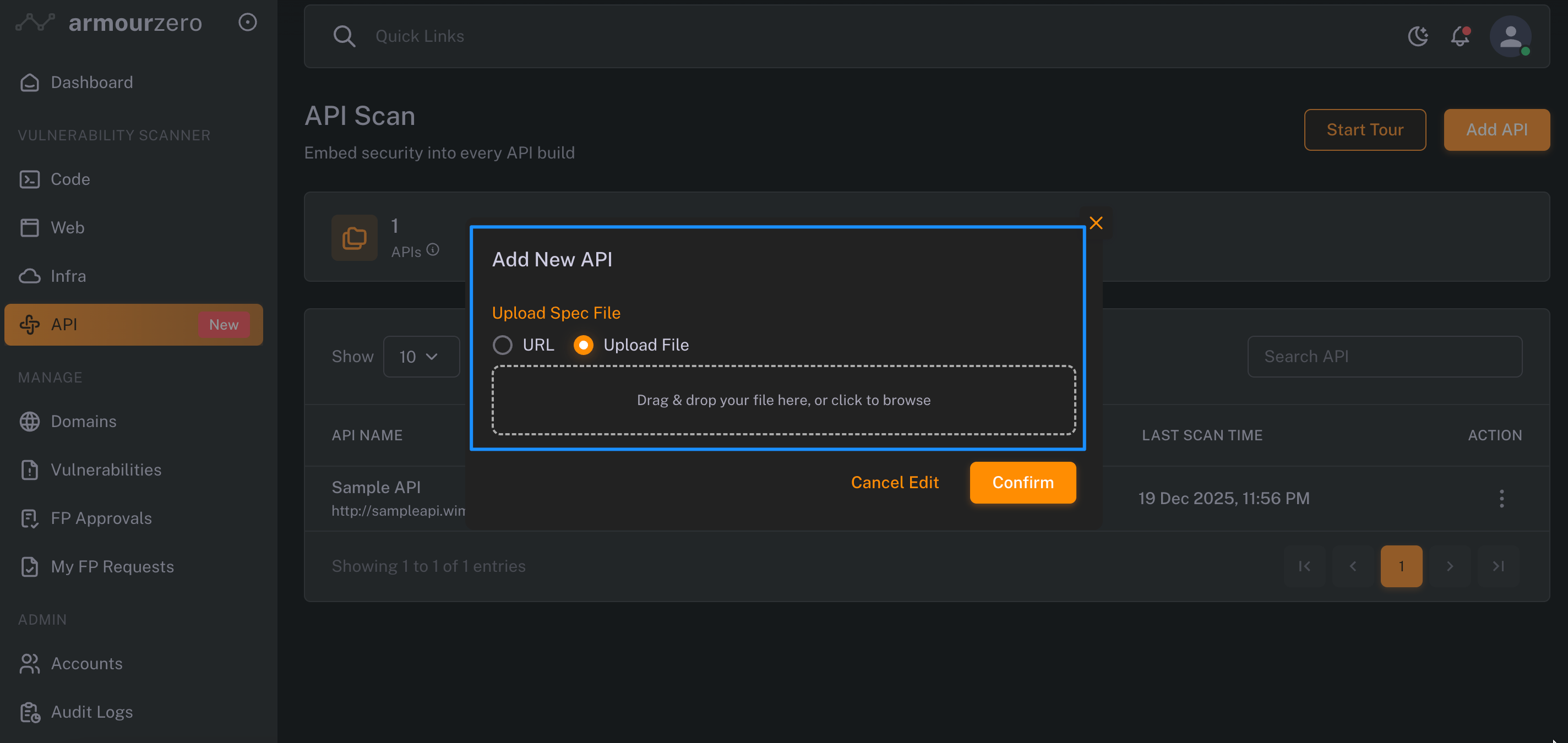Click the search magnifier icon

pos(344,36)
